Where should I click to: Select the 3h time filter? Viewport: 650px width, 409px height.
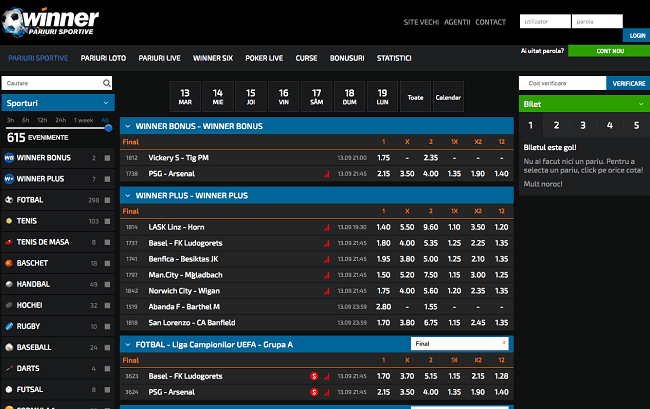pyautogui.click(x=10, y=120)
